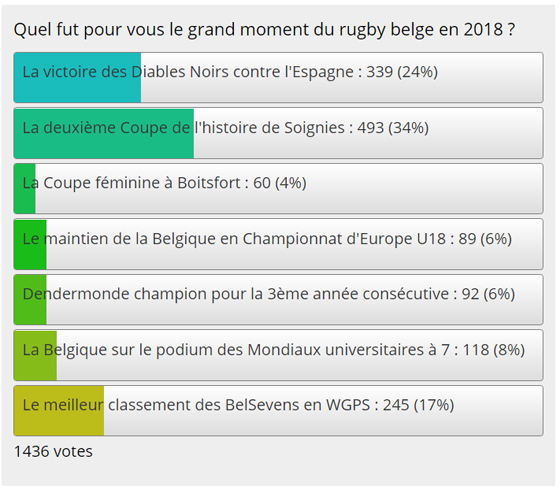
Task: Click the green fill of the Dendermonde bar
Action: (30, 300)
